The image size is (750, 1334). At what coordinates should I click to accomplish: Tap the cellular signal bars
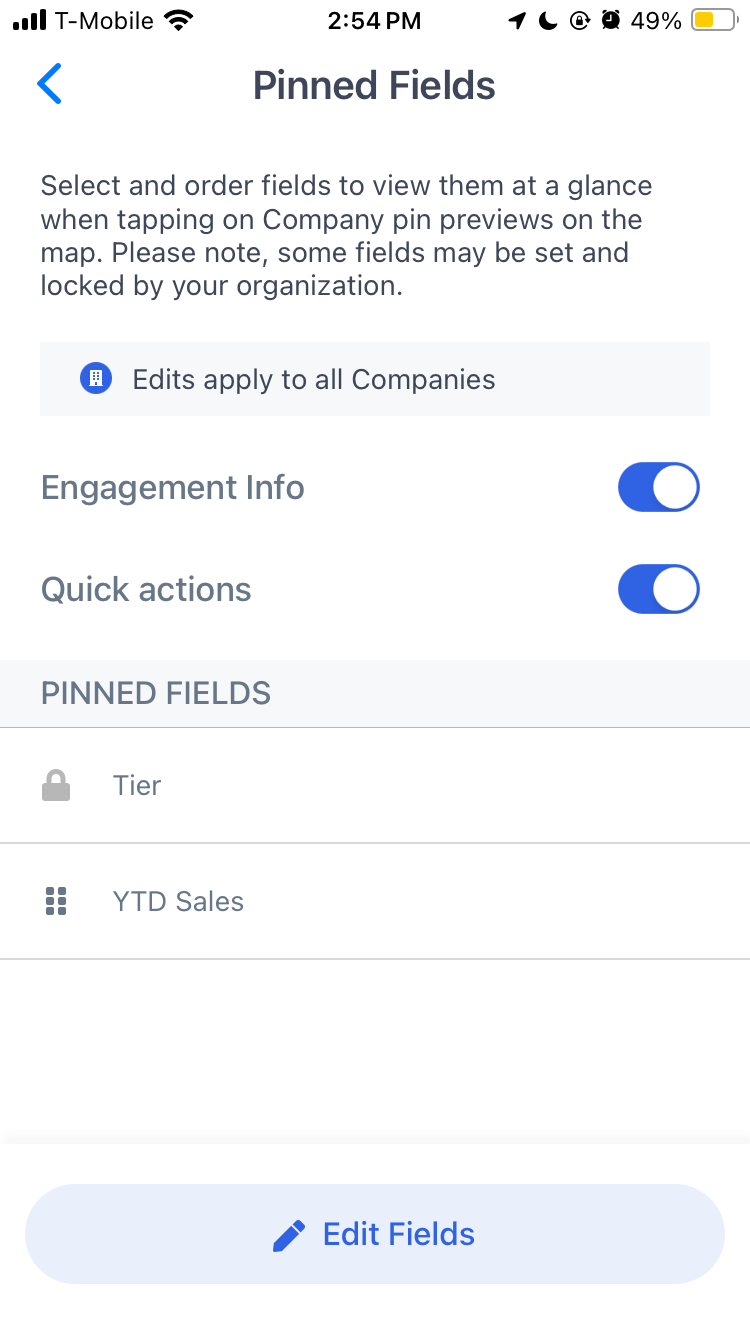[29, 20]
